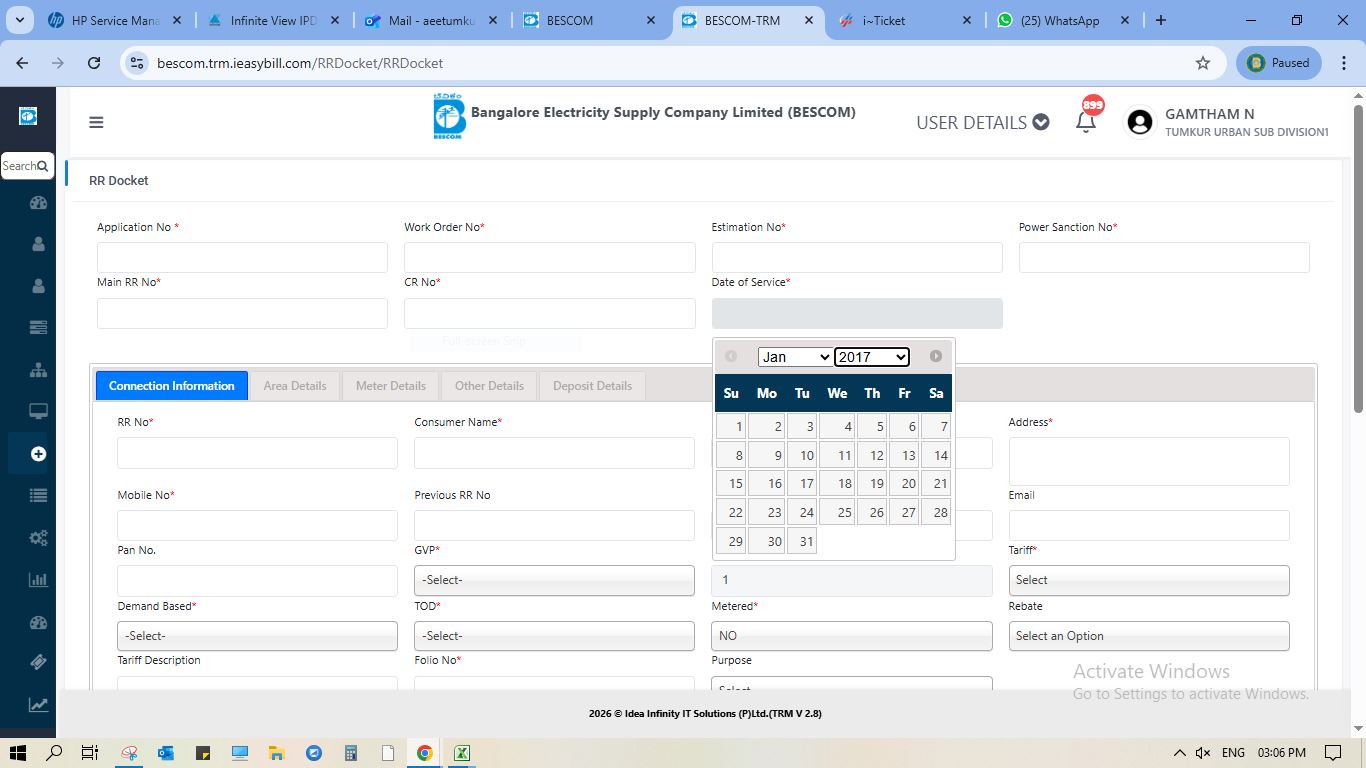Click the Application No input field
Viewport: 1366px width, 768px height.
pos(242,257)
